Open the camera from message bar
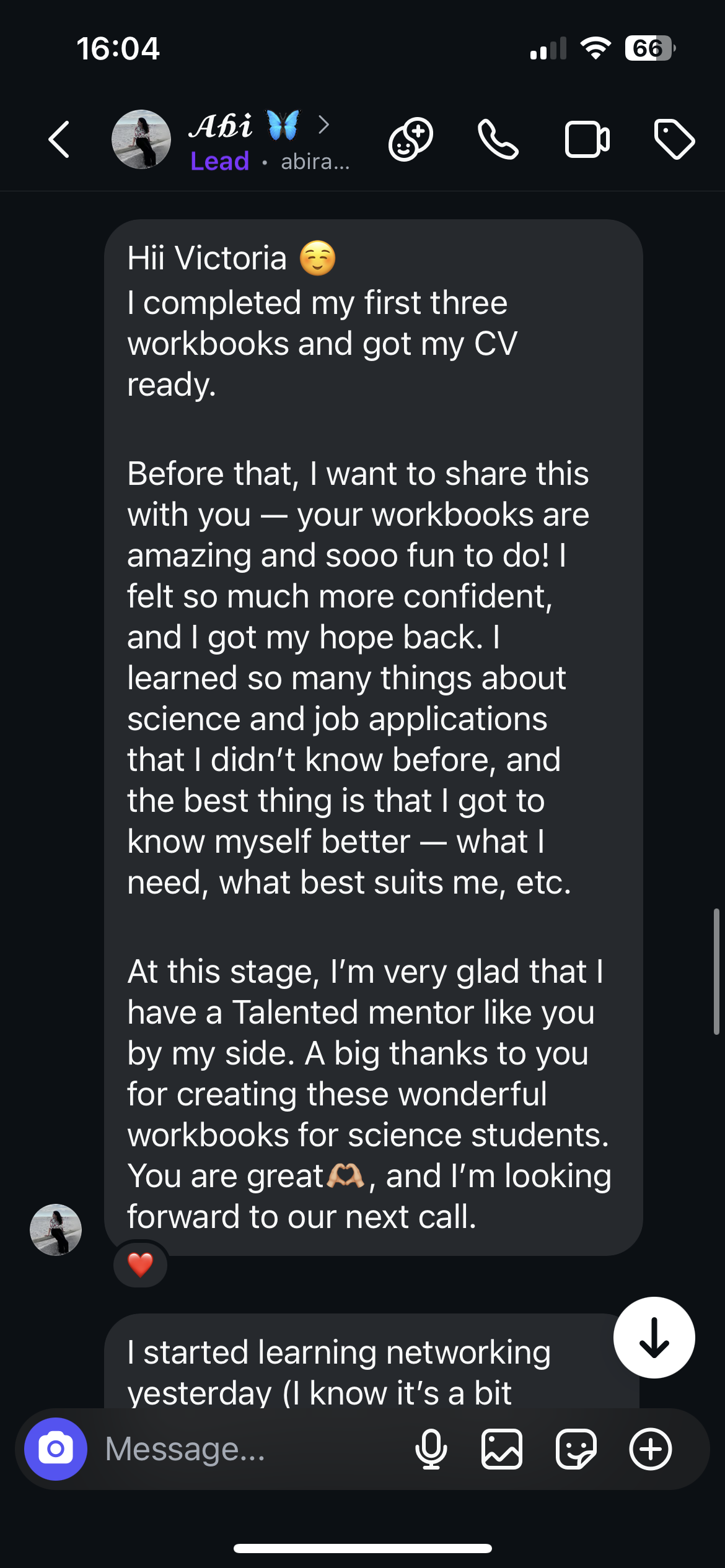The width and height of the screenshot is (725, 1568). pyautogui.click(x=56, y=1448)
